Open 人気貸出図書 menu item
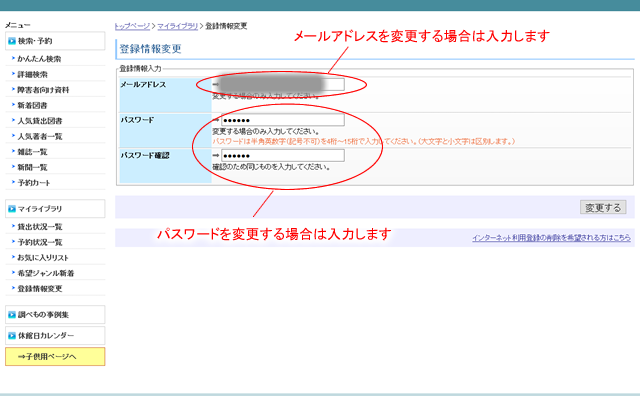640x396 pixels. pyautogui.click(x=40, y=121)
